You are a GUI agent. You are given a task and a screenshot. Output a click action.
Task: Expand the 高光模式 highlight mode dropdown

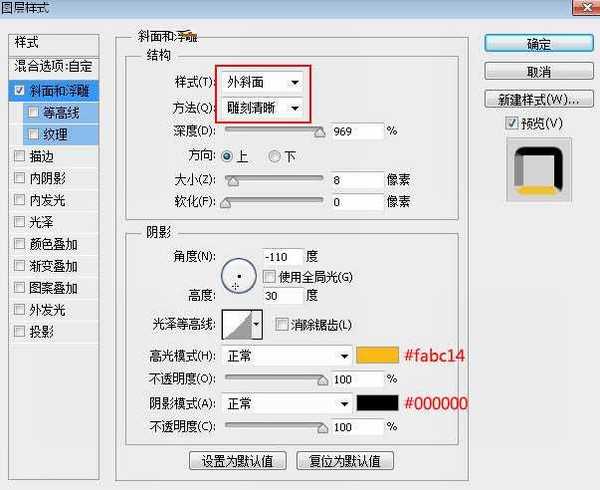click(288, 355)
